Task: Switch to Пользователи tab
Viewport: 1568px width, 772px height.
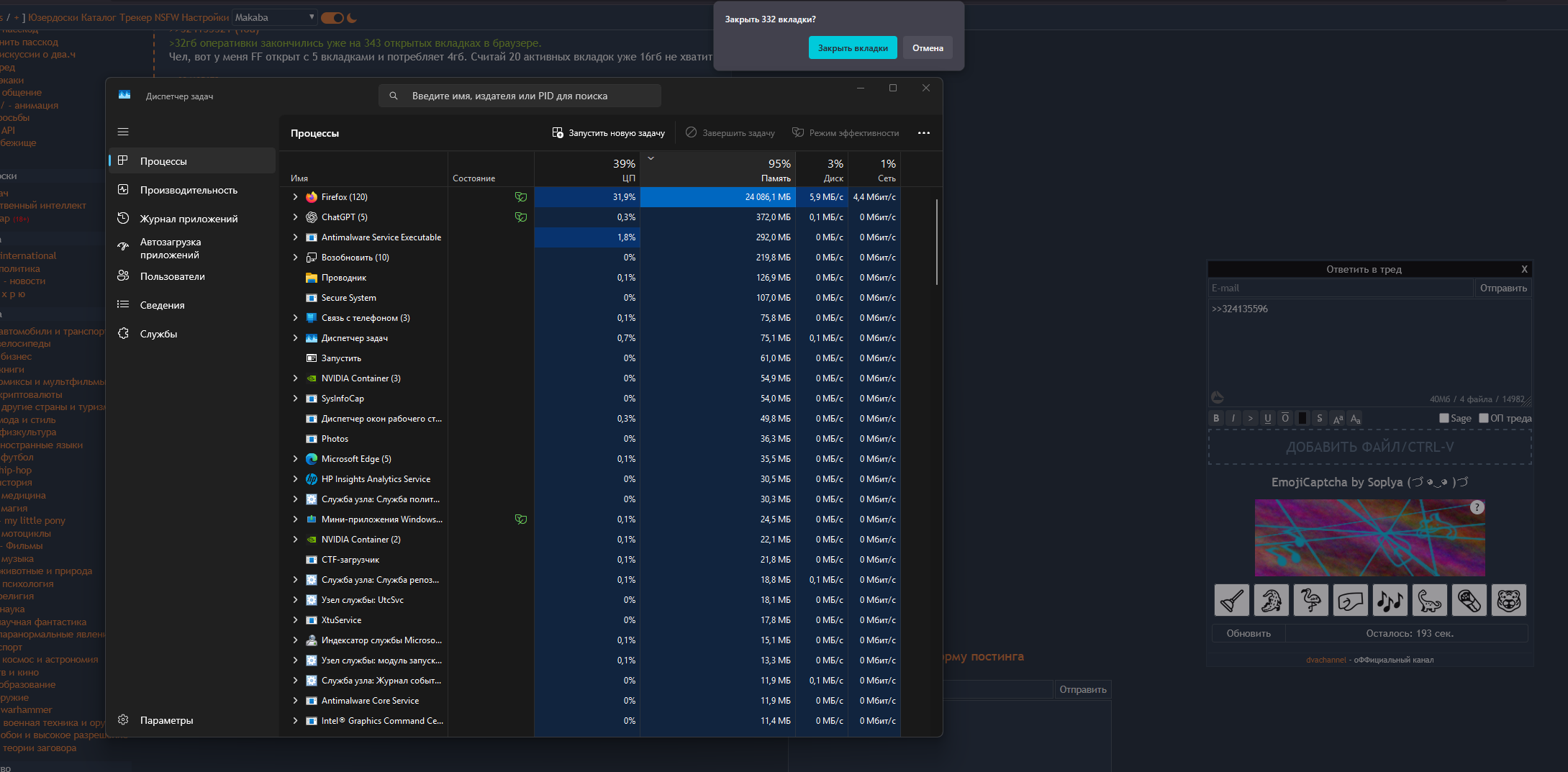Action: coord(192,276)
